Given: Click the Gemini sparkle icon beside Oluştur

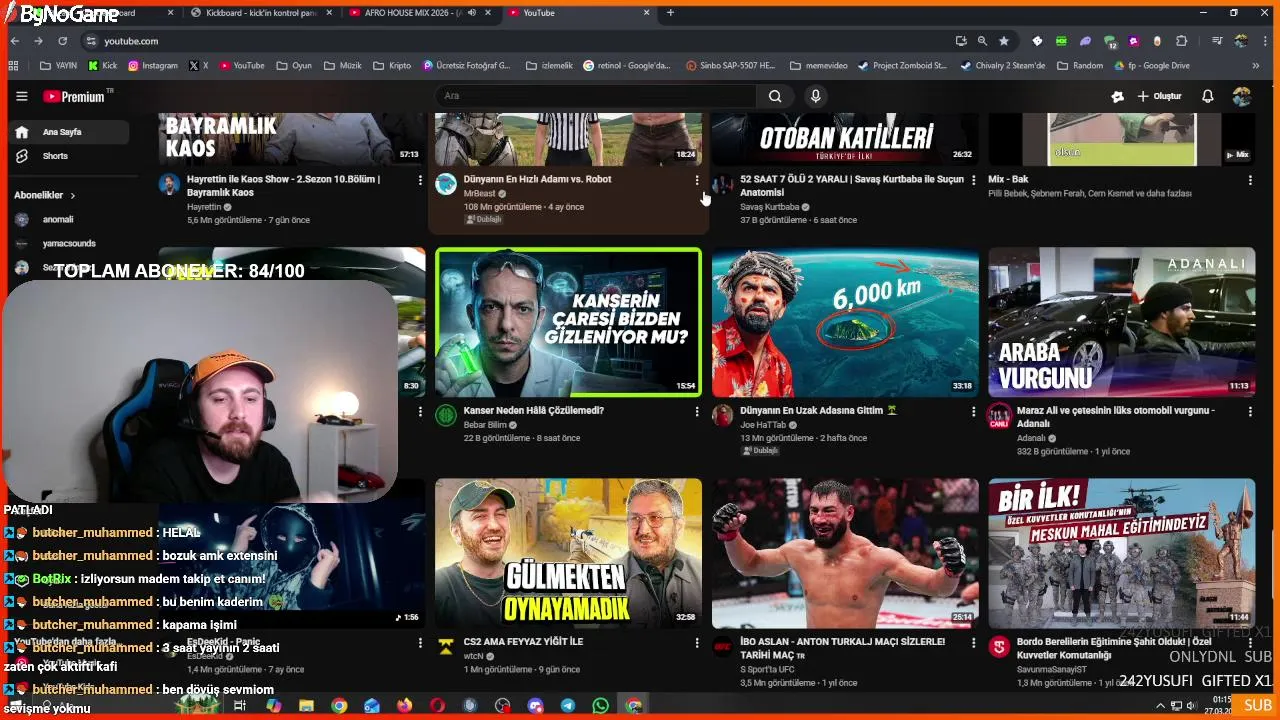Looking at the screenshot, I should (x=1117, y=96).
